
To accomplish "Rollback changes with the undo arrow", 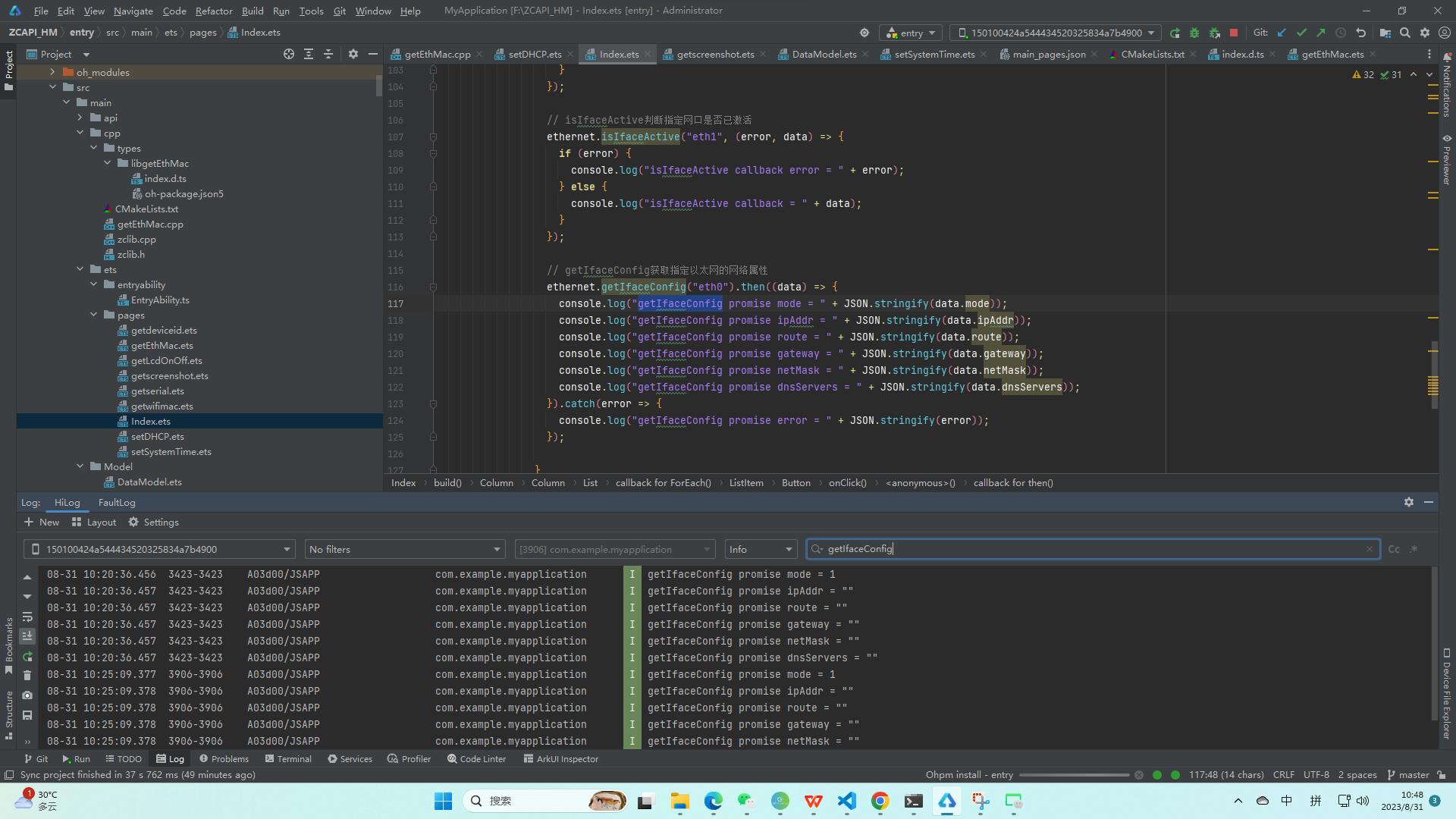I will pos(1361,33).
